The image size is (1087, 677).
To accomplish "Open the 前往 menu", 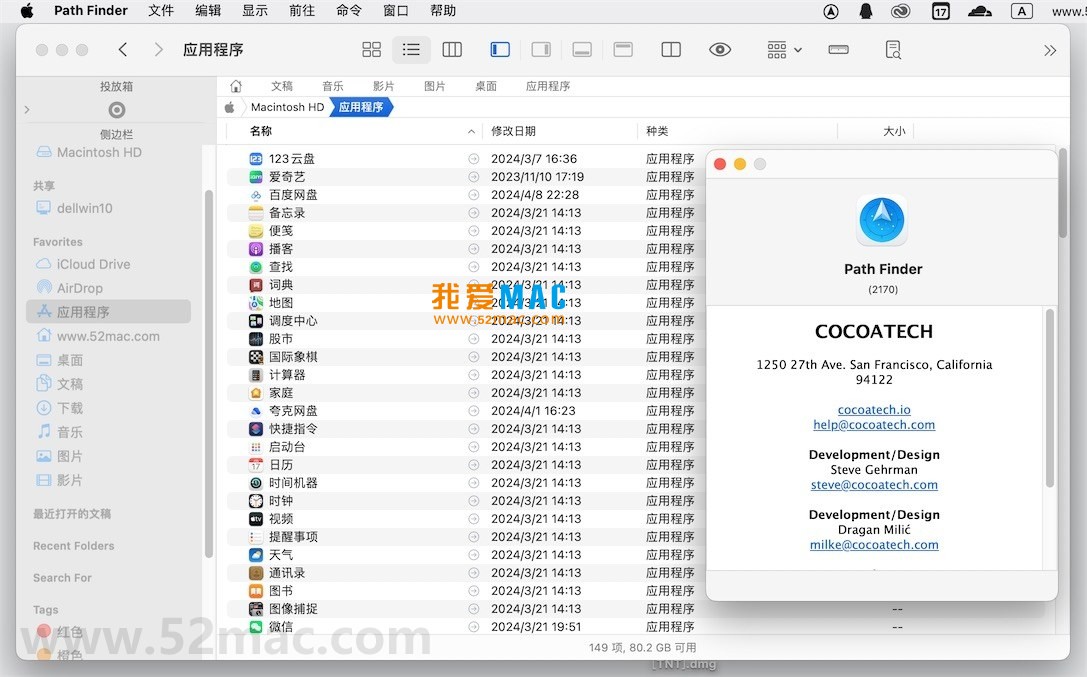I will point(302,10).
